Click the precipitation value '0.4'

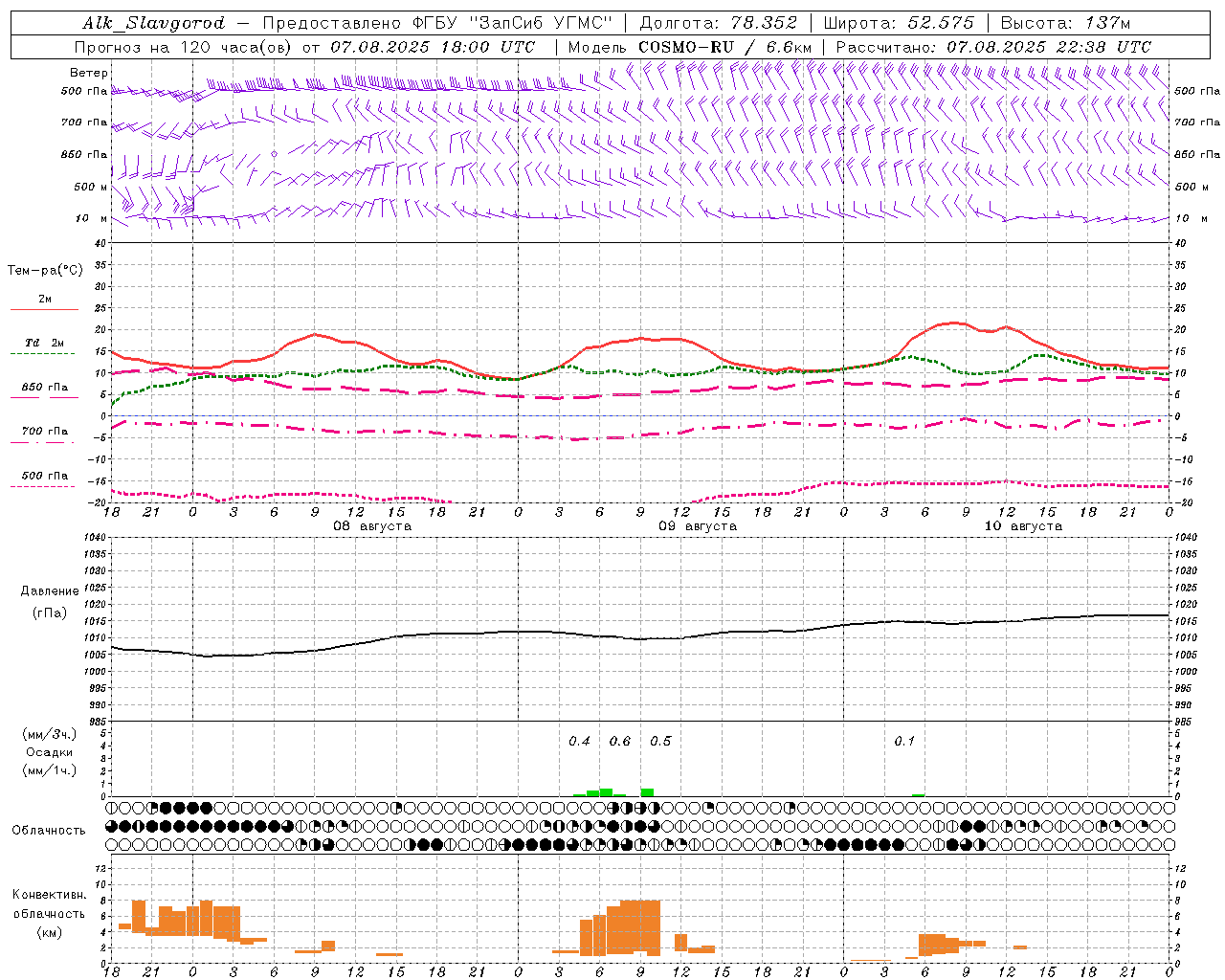pyautogui.click(x=580, y=741)
